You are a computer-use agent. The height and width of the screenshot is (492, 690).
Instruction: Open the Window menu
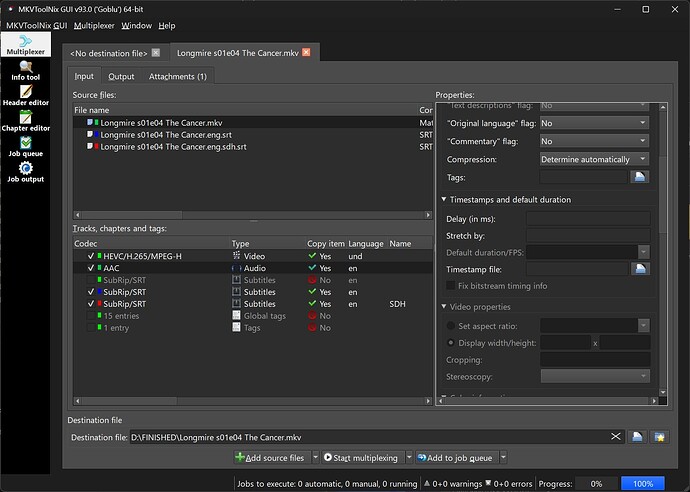coord(136,26)
